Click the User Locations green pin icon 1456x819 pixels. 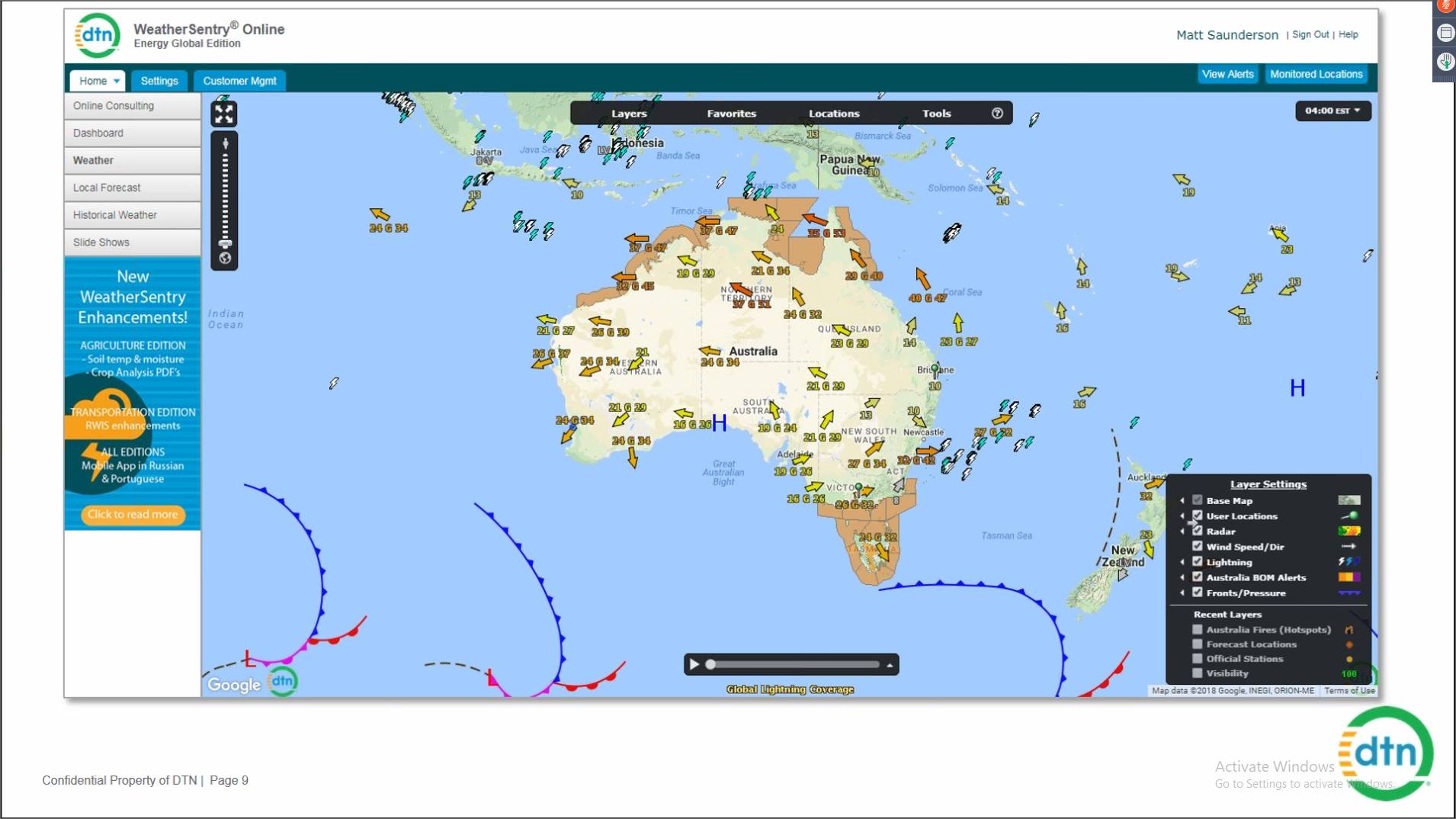(1349, 516)
